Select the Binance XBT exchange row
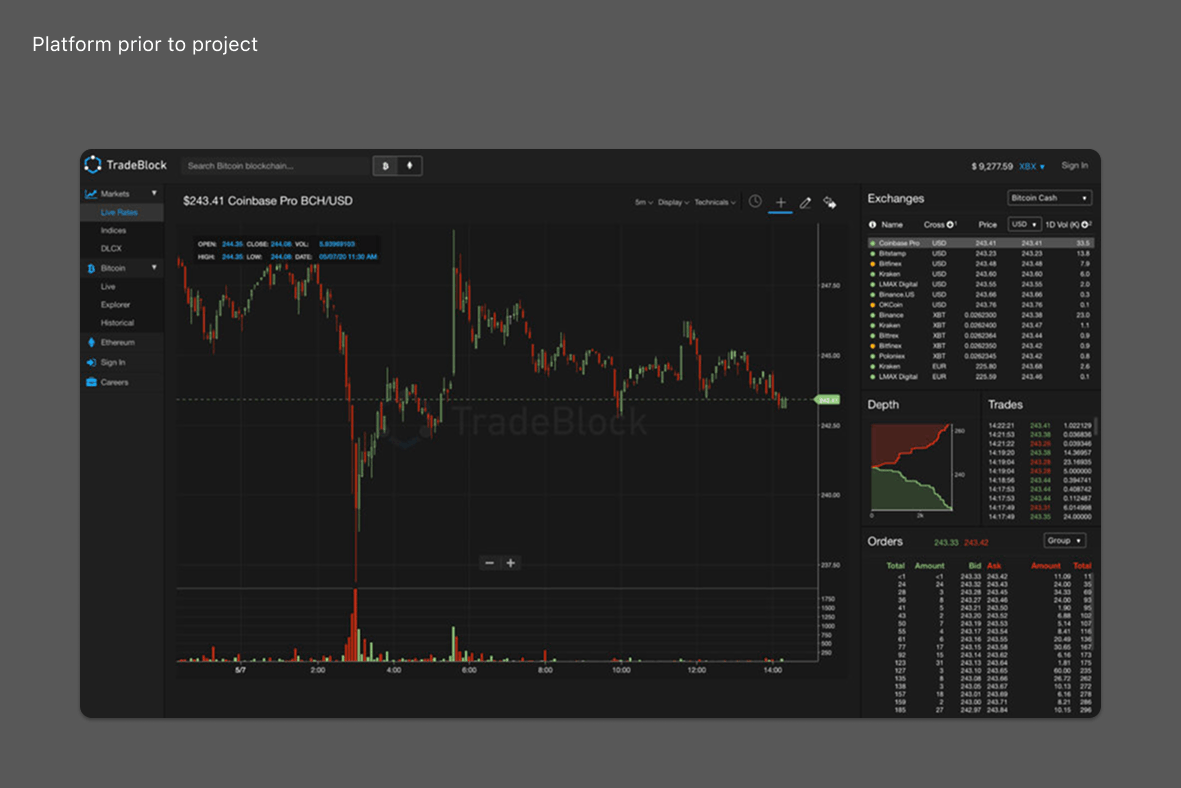The width and height of the screenshot is (1181, 788). pyautogui.click(x=981, y=315)
